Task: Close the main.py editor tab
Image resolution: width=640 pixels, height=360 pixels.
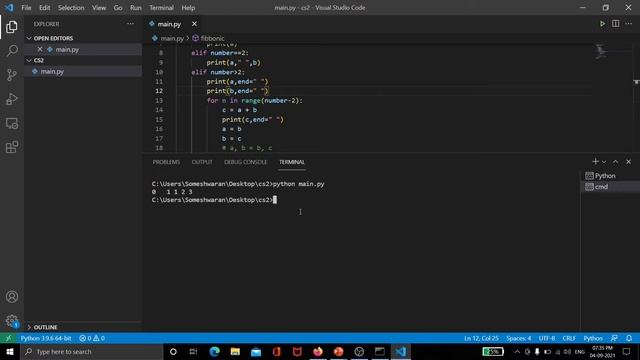Action: [x=194, y=24]
